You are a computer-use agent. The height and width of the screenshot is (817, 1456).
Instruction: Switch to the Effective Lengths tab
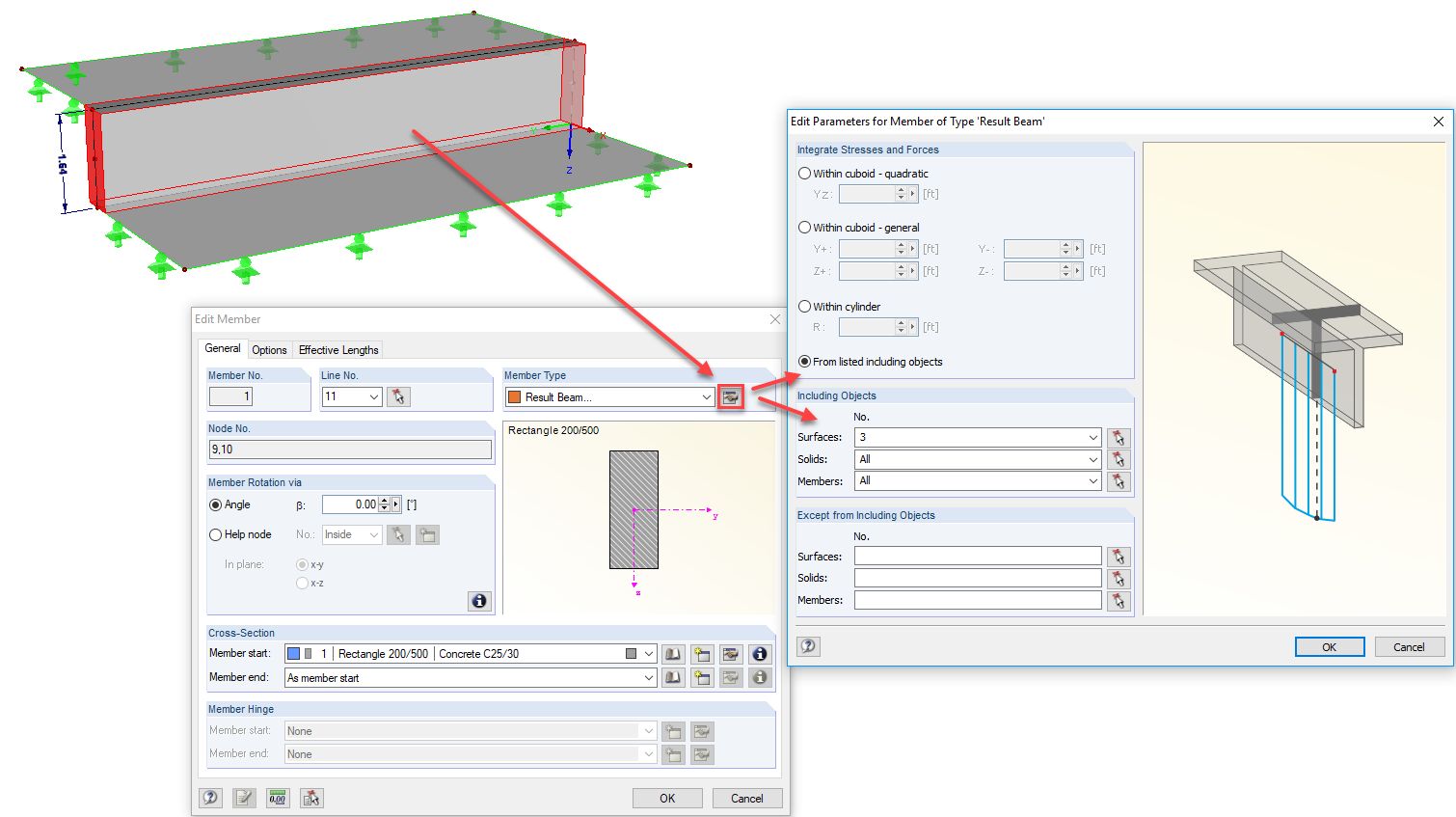338,349
